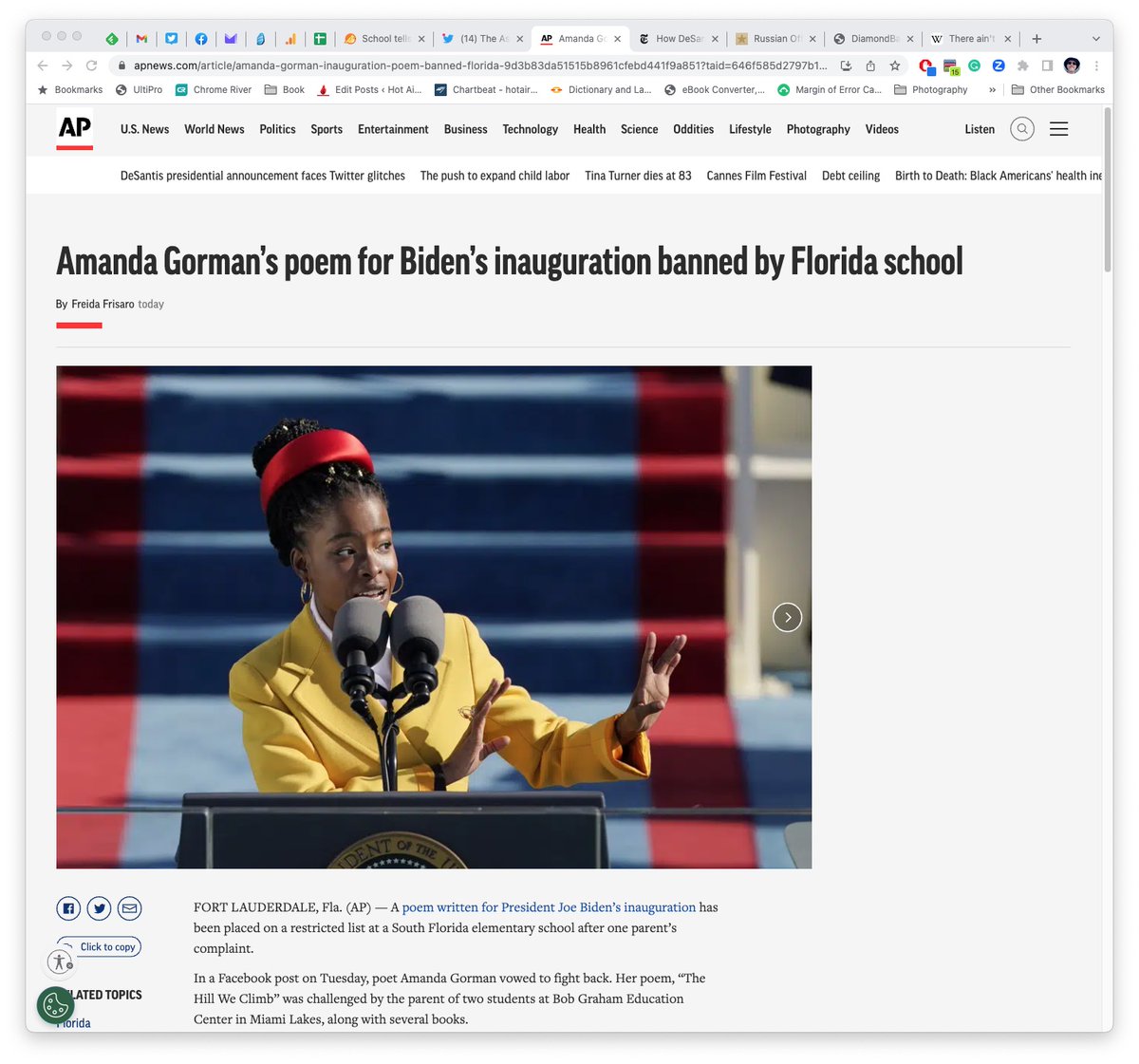The width and height of the screenshot is (1139, 1064).
Task: Open the Grammarly extension icon
Action: (x=974, y=65)
